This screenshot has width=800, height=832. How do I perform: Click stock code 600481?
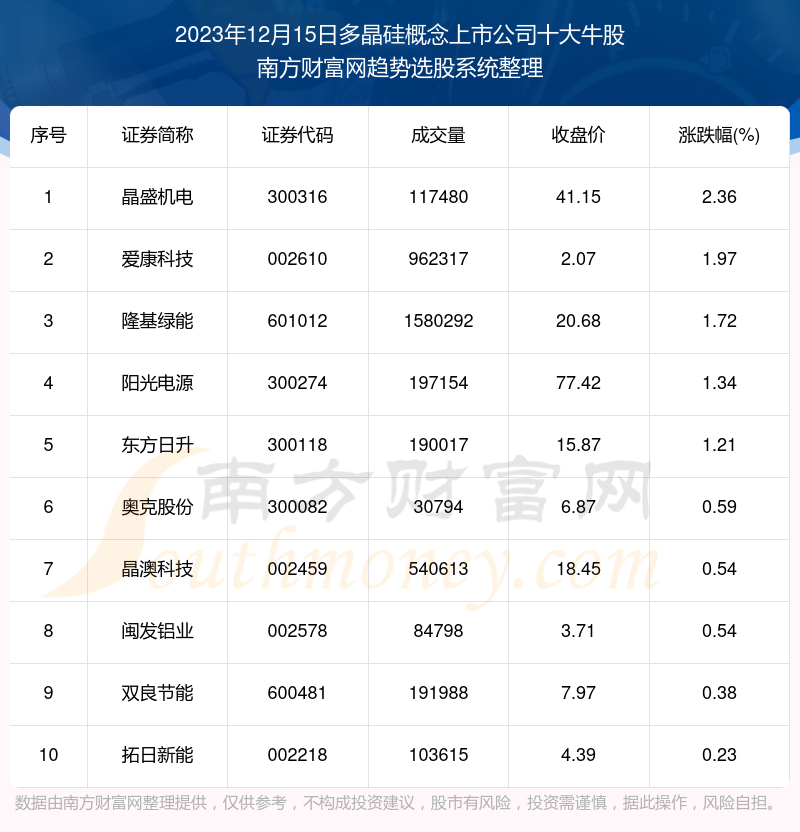[298, 693]
